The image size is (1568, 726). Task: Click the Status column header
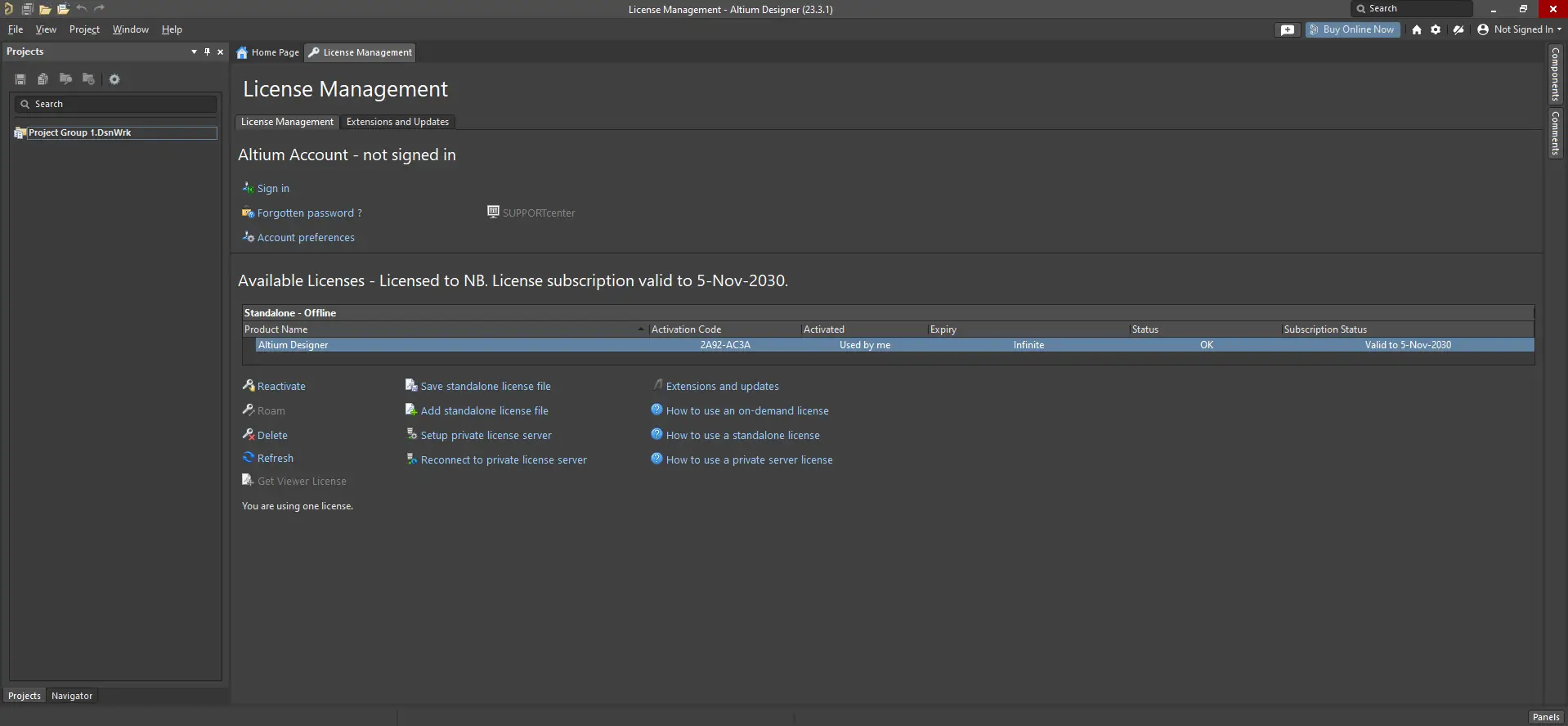1206,329
